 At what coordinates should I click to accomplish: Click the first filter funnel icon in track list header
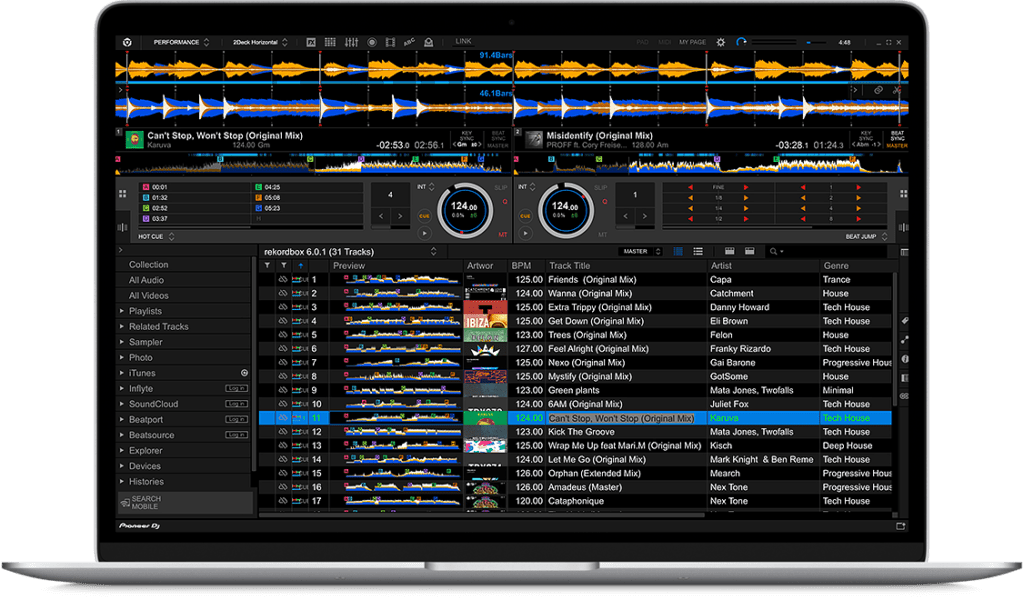[x=267, y=265]
